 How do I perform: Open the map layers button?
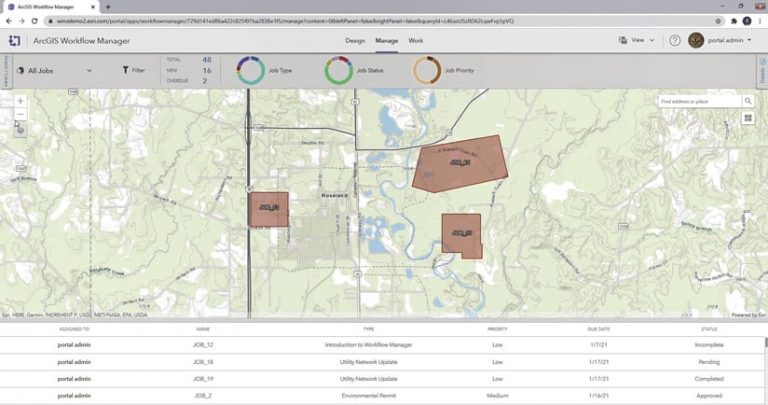coord(20,130)
